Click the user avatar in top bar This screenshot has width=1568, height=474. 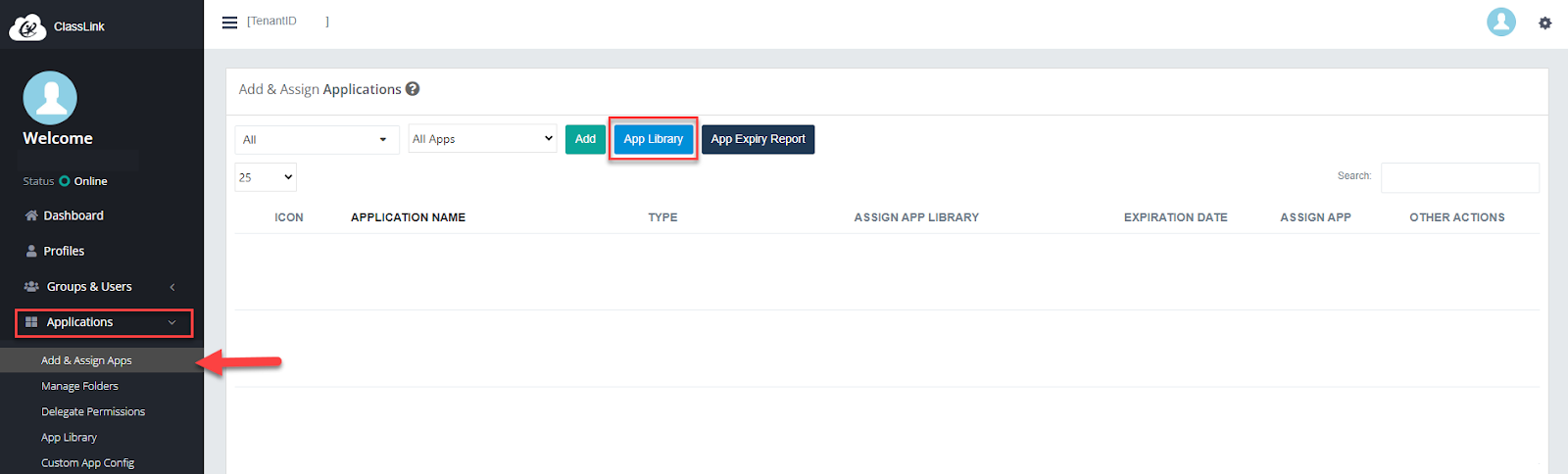coord(1501,22)
